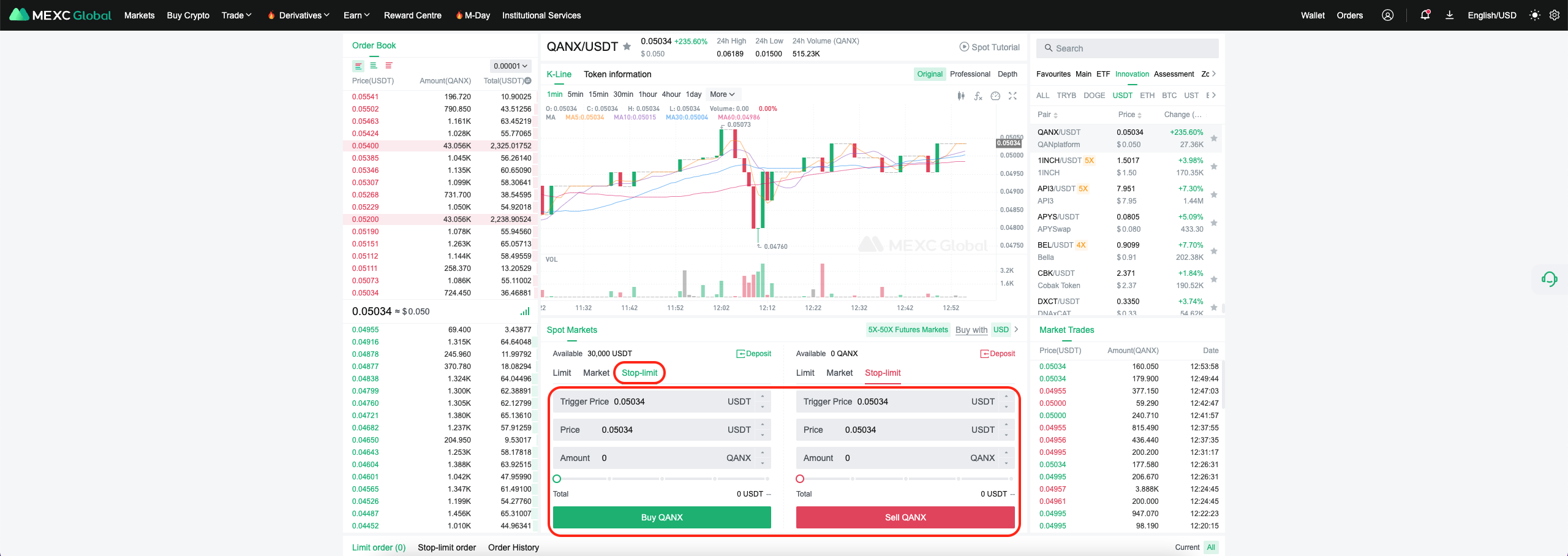Click the gauge icon above the chart

[995, 96]
